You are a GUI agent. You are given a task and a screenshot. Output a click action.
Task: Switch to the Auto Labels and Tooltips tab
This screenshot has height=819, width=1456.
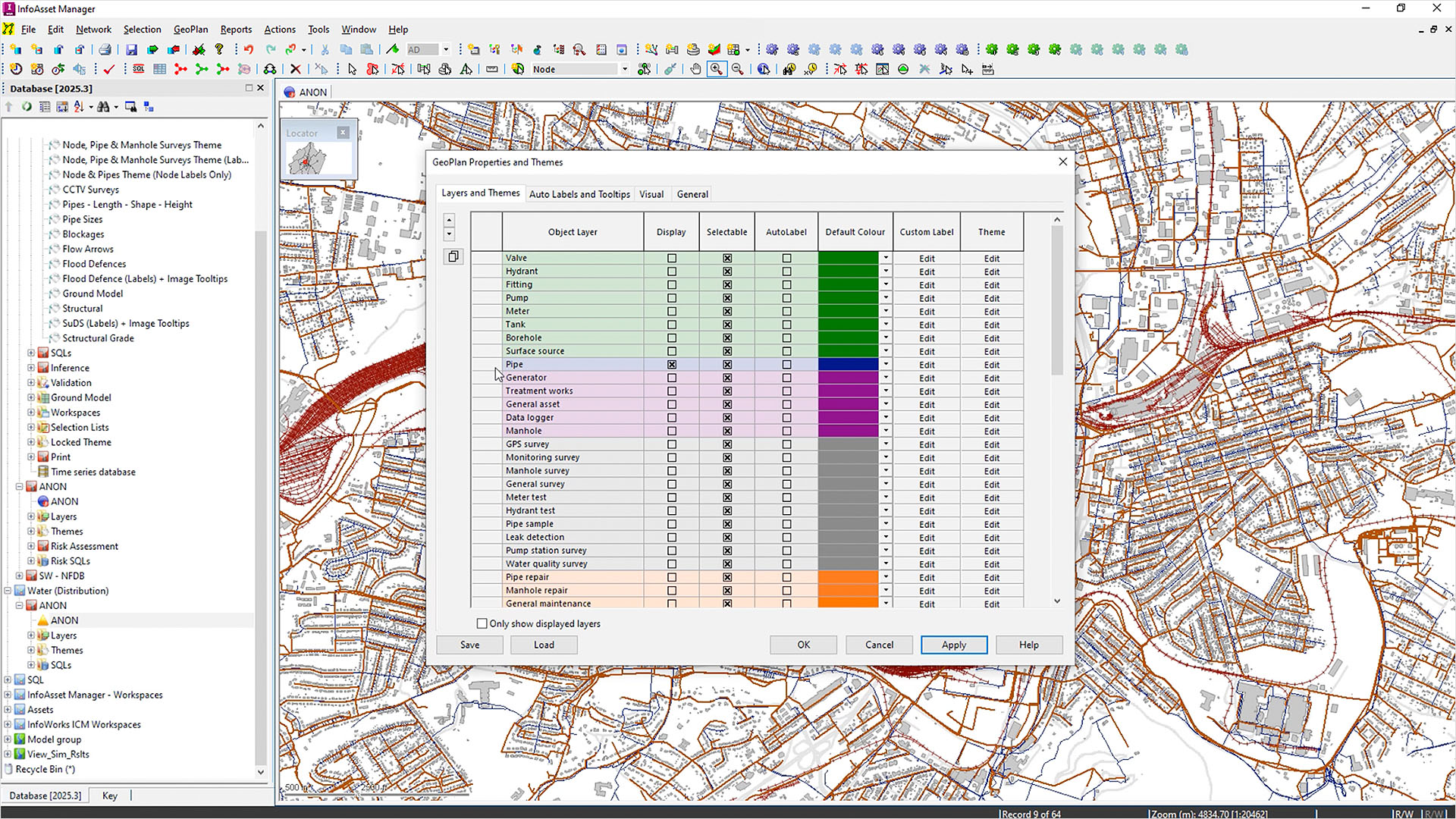click(579, 194)
